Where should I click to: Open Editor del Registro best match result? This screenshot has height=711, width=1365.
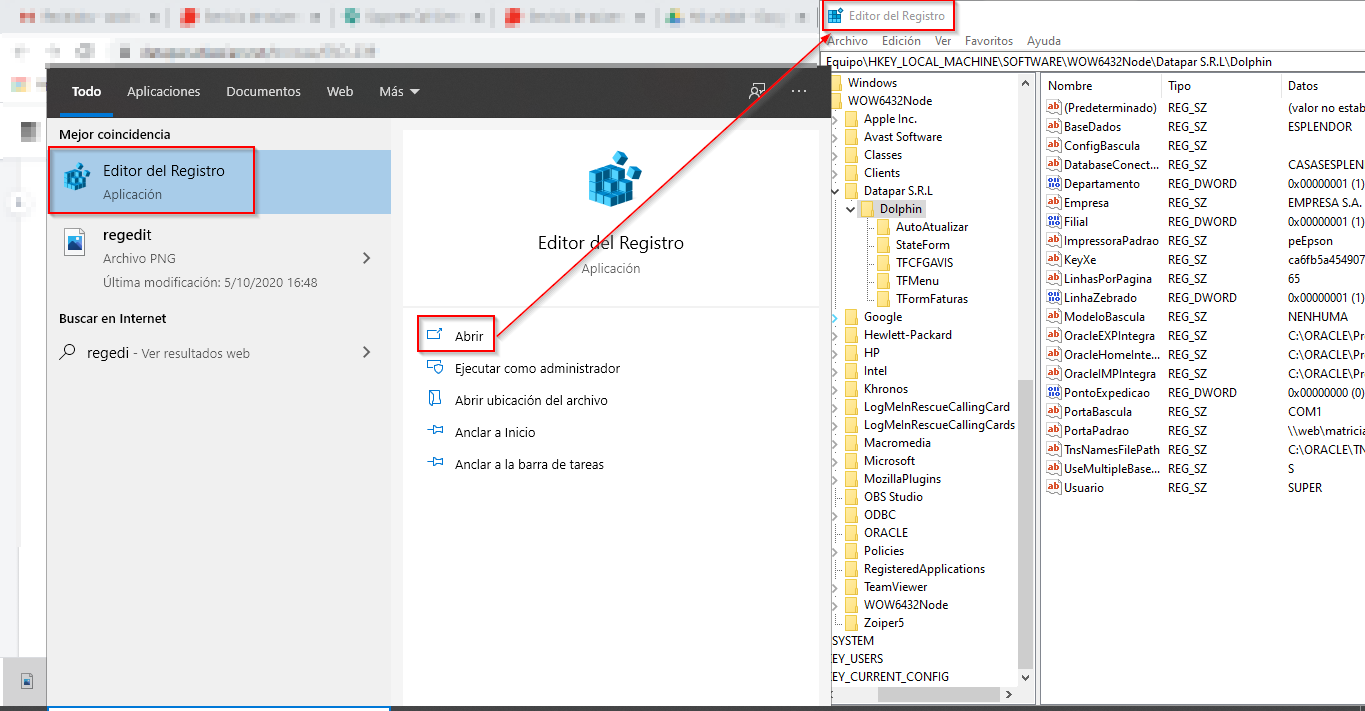tap(219, 182)
